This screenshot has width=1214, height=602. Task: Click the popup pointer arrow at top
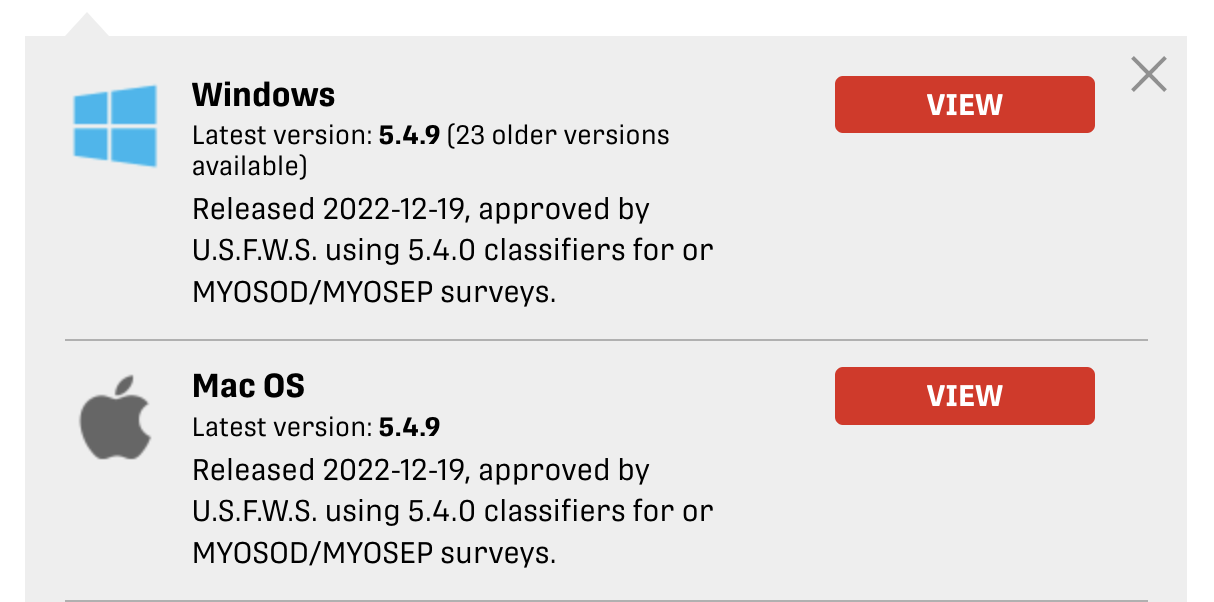coord(86,25)
